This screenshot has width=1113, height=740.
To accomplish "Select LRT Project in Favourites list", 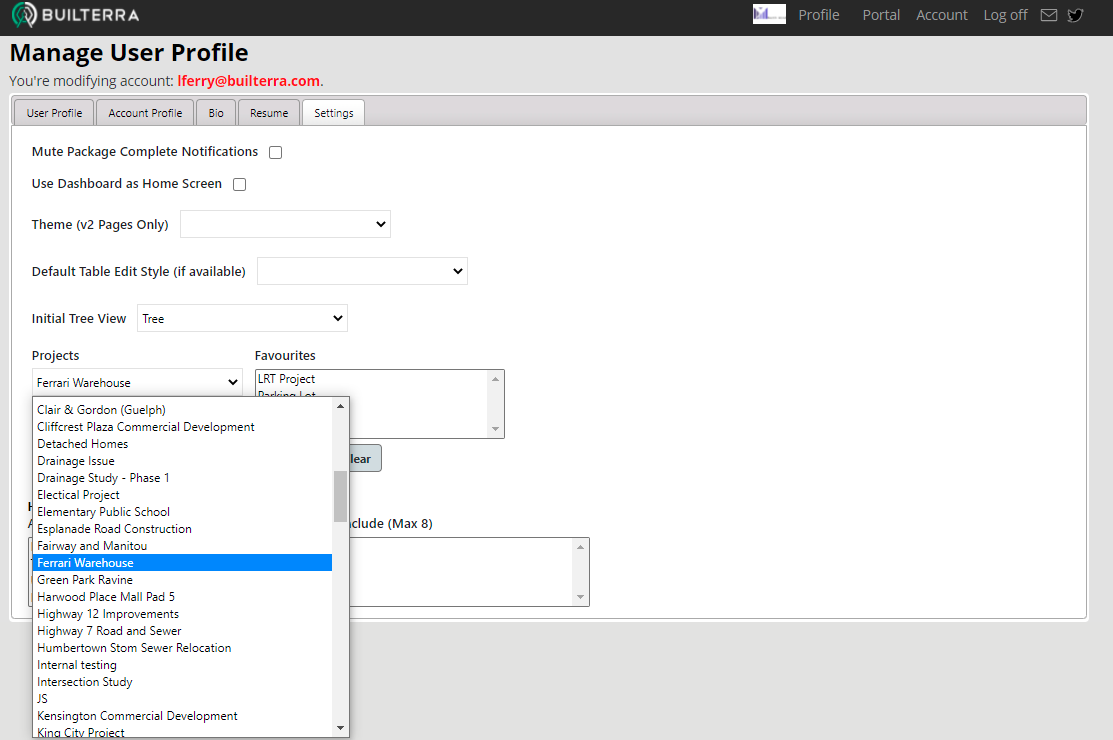I will (371, 379).
